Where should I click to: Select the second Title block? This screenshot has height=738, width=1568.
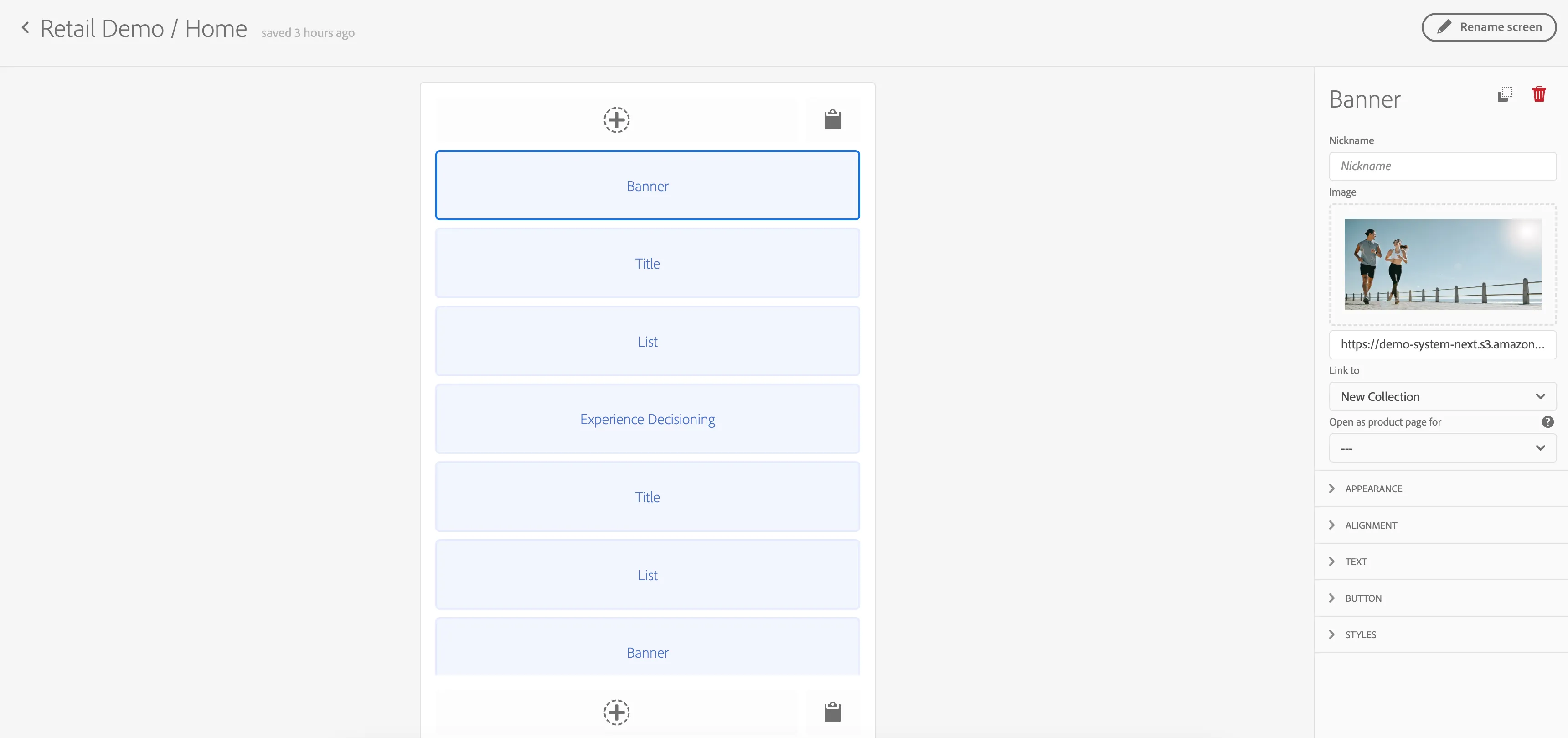coord(647,497)
